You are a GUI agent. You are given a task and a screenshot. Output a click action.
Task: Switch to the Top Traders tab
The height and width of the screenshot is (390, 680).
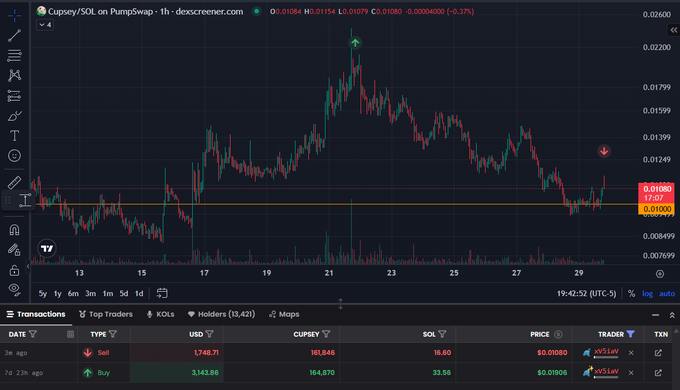106,314
